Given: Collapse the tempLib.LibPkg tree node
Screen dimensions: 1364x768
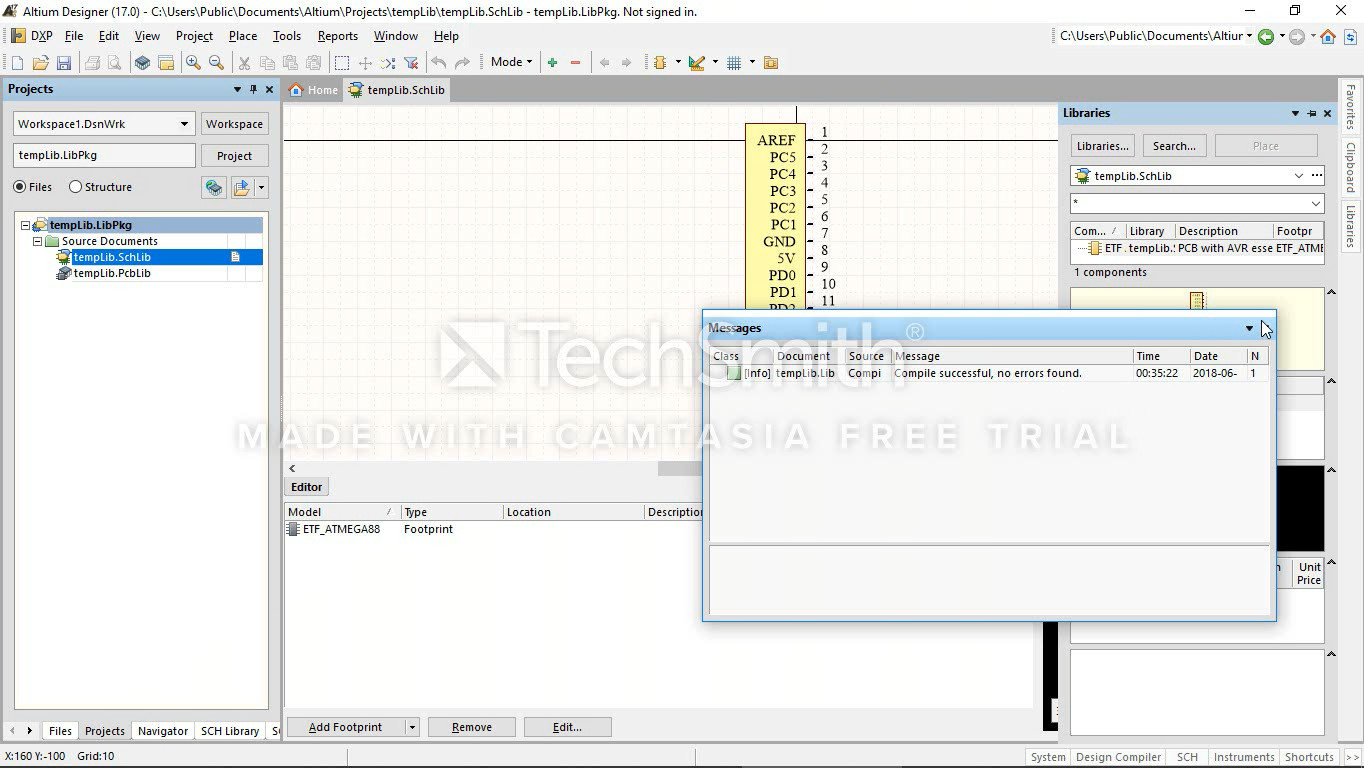Looking at the screenshot, I should [x=26, y=226].
